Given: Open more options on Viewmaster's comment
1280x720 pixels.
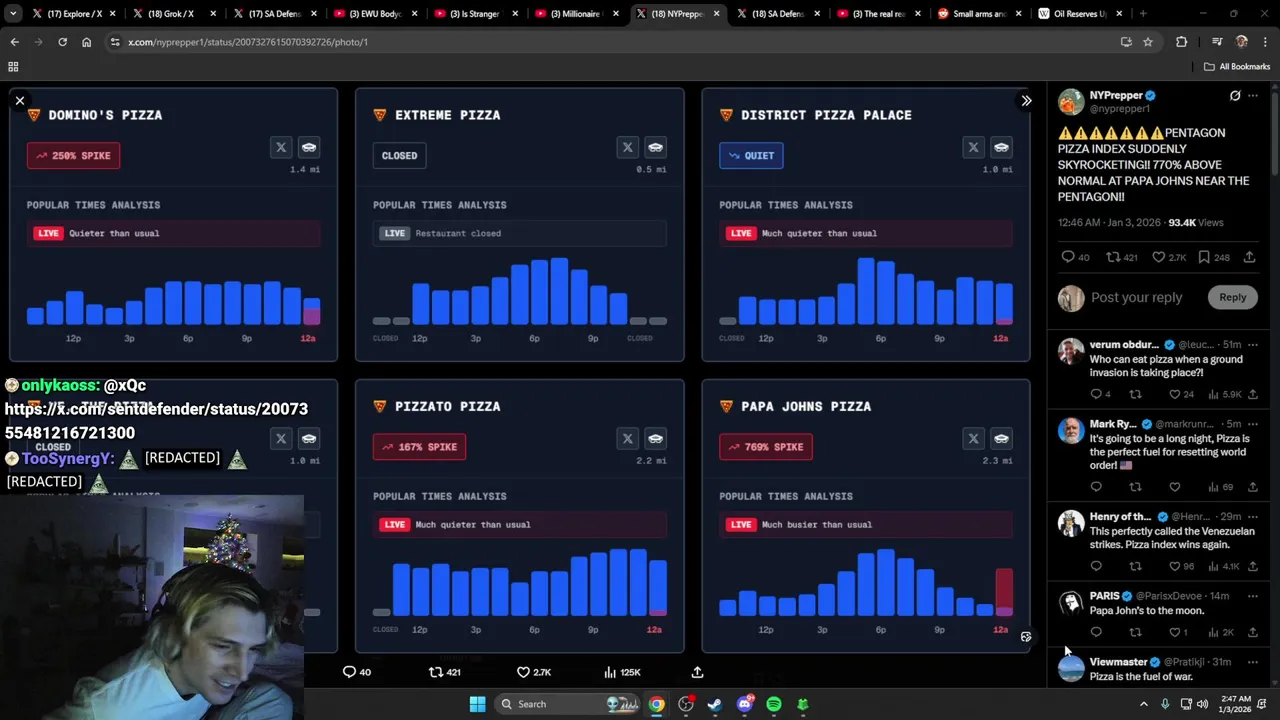Looking at the screenshot, I should [x=1252, y=662].
